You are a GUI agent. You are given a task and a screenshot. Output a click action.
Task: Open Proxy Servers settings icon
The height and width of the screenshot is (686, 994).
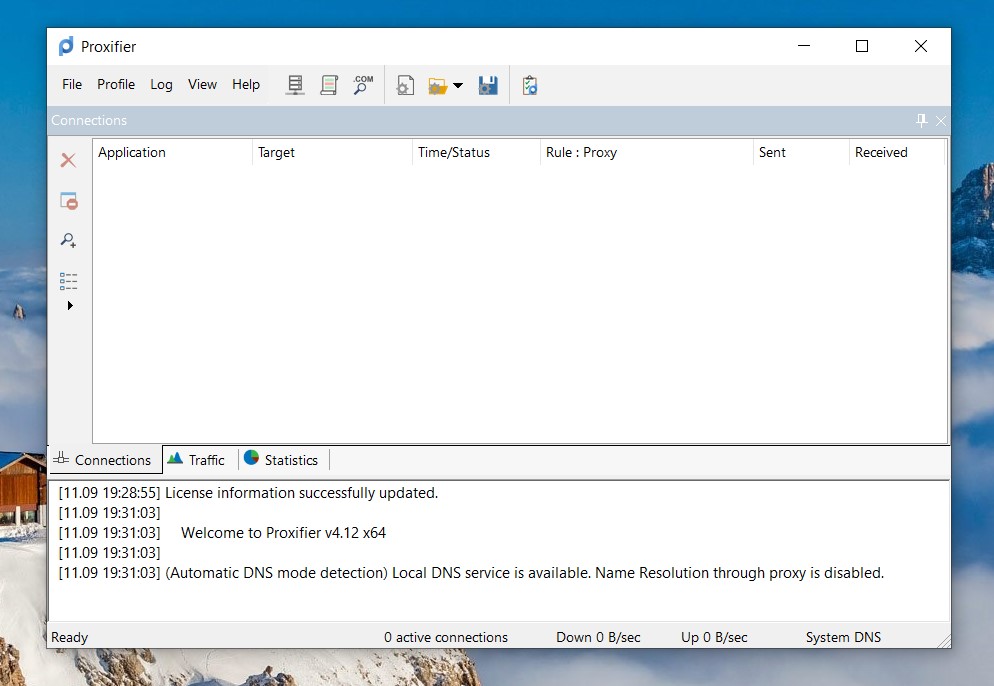click(x=295, y=85)
